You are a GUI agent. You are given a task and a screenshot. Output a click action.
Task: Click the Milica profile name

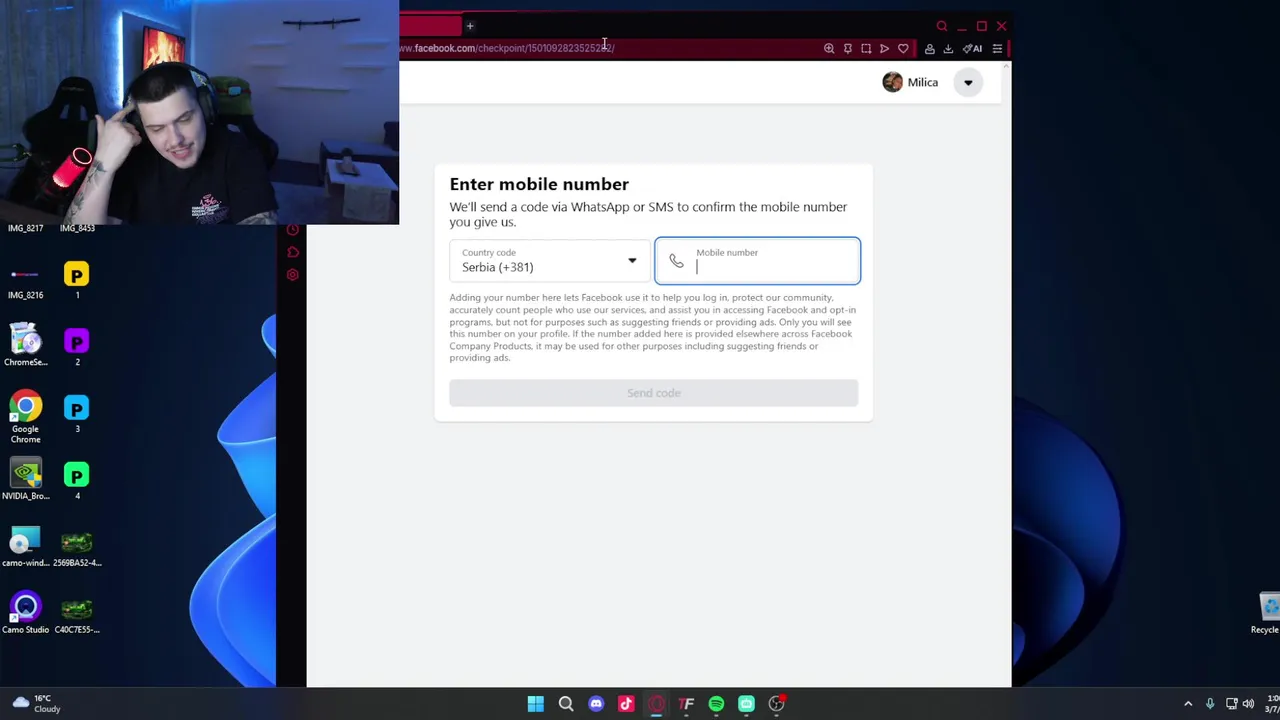click(923, 82)
